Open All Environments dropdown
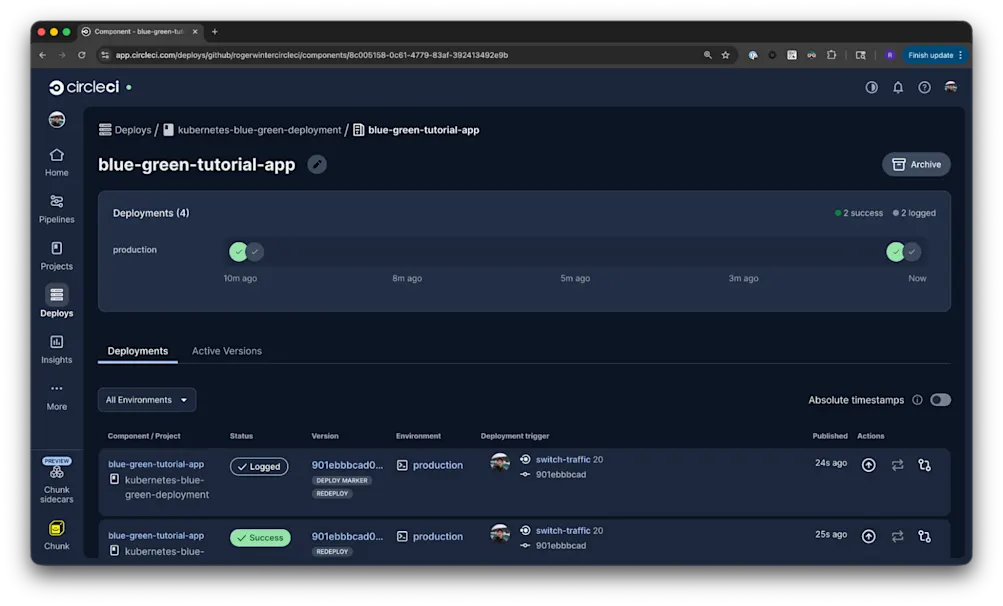Viewport: 1003px width, 606px height. click(x=146, y=400)
